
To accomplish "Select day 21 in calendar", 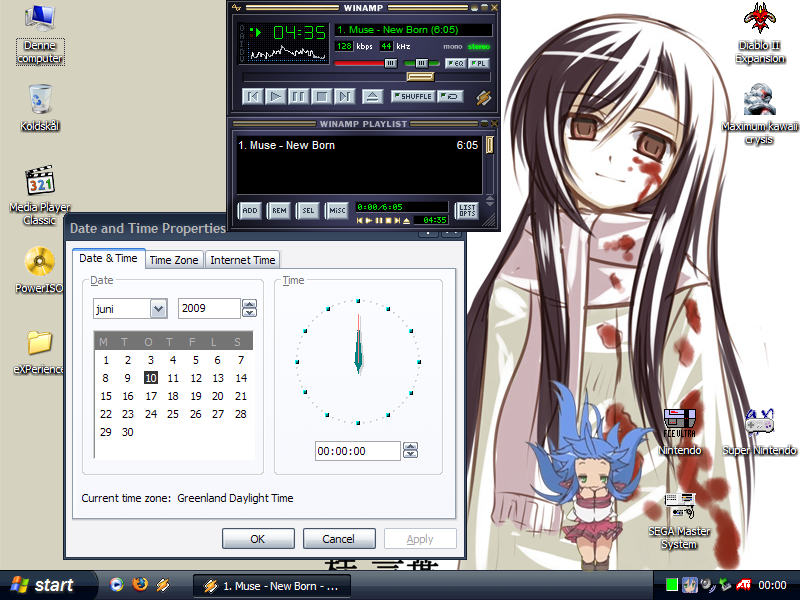I will 241,396.
